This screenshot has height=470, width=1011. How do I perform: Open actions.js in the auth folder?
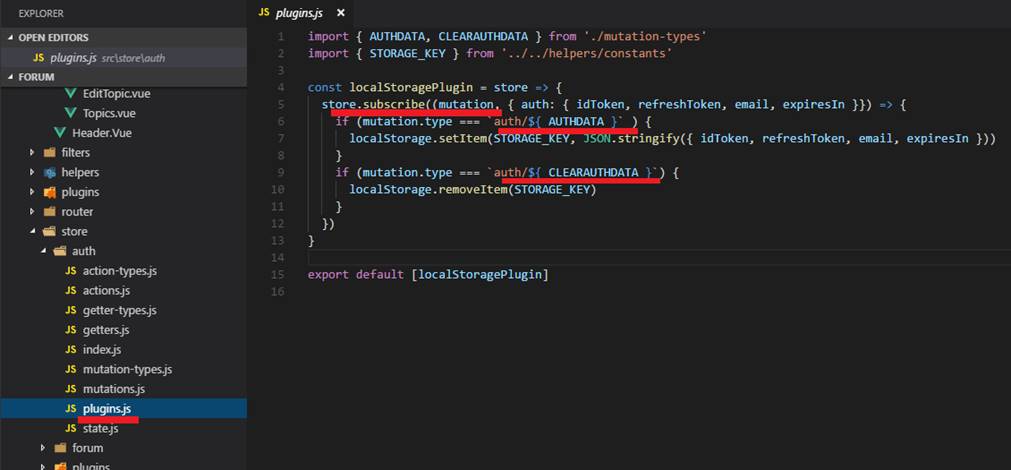(x=106, y=291)
